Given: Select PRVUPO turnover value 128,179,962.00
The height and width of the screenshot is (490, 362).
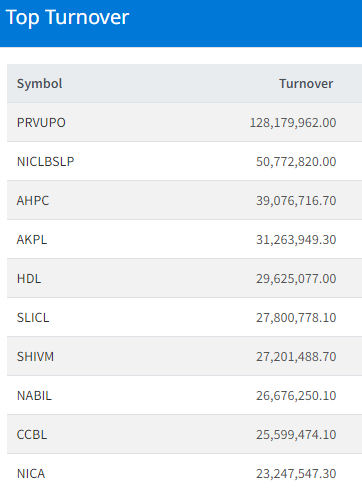Looking at the screenshot, I should click(x=293, y=123).
